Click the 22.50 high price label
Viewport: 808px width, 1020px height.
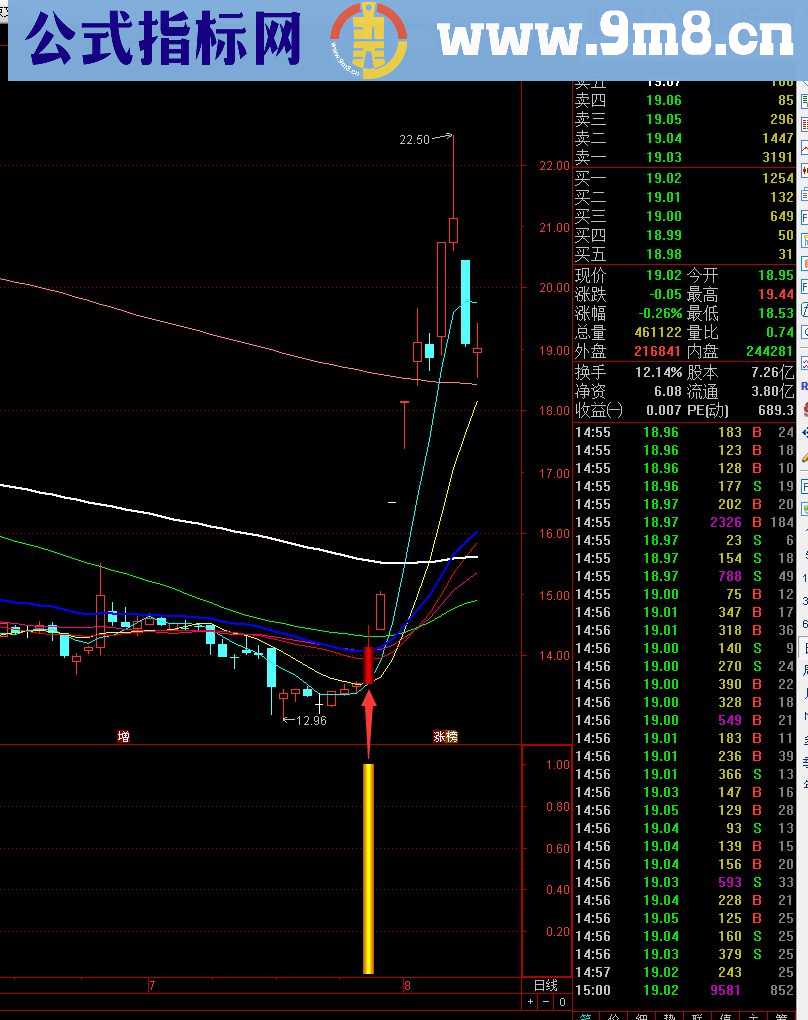pyautogui.click(x=414, y=140)
